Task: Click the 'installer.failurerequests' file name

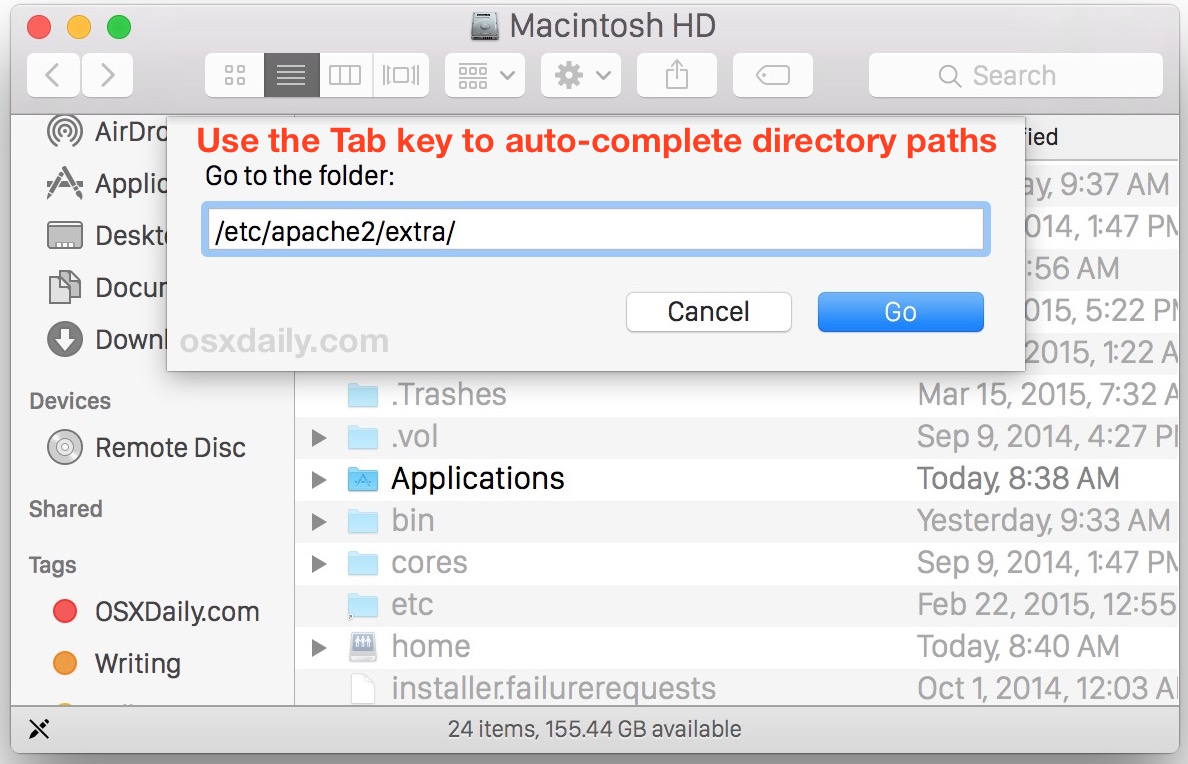Action: (553, 688)
